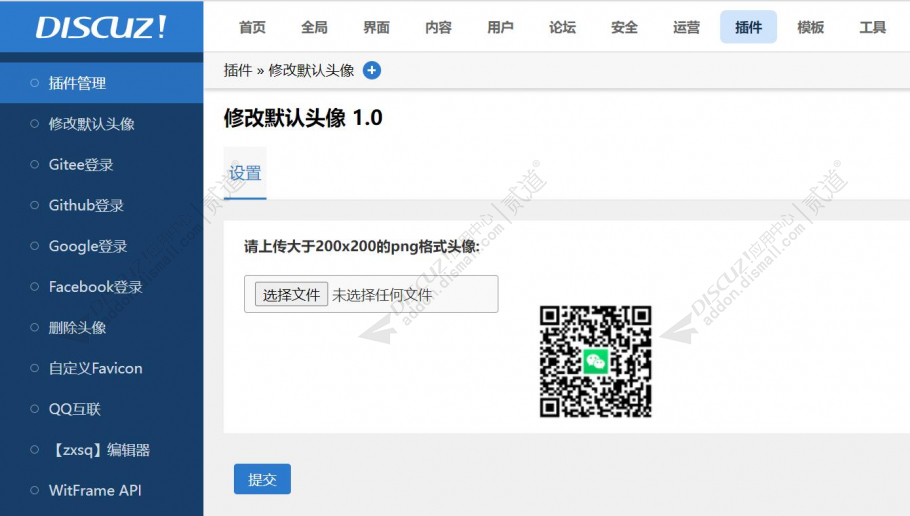Screen dimensions: 910x516
Task: Open the 运营 menu
Action: [x=687, y=27]
